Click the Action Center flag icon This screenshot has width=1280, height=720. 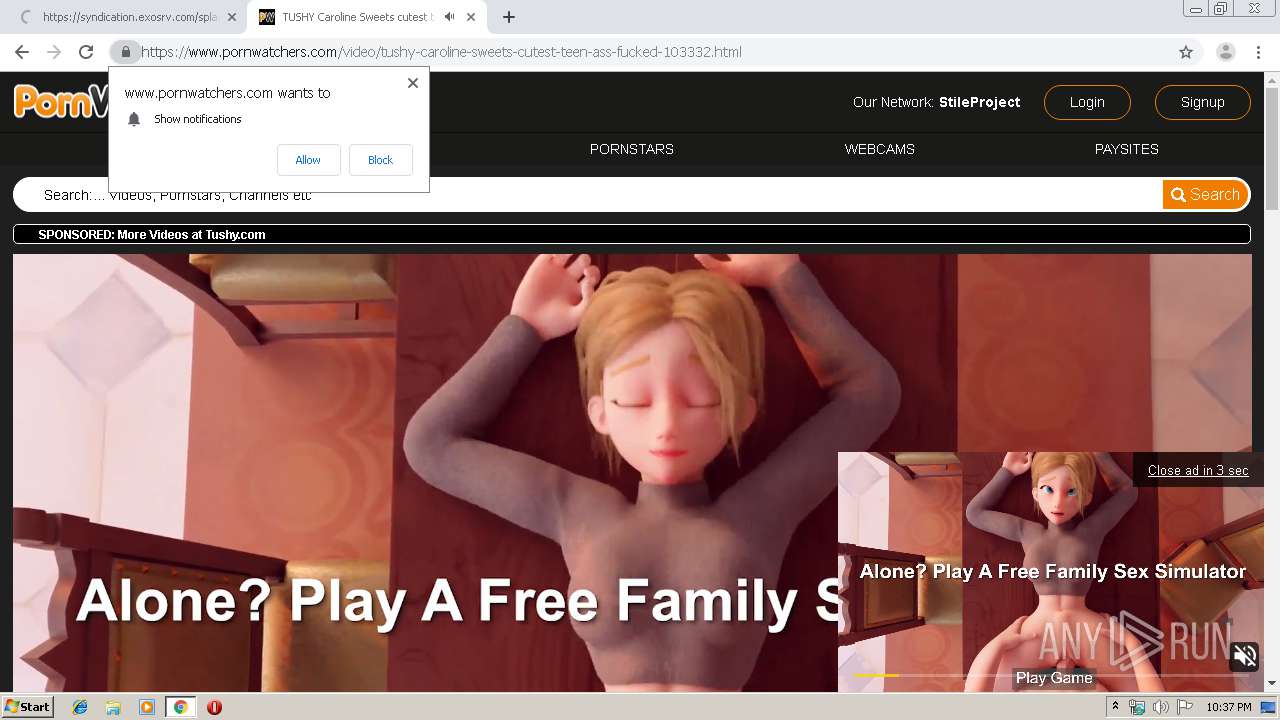pyautogui.click(x=1184, y=707)
